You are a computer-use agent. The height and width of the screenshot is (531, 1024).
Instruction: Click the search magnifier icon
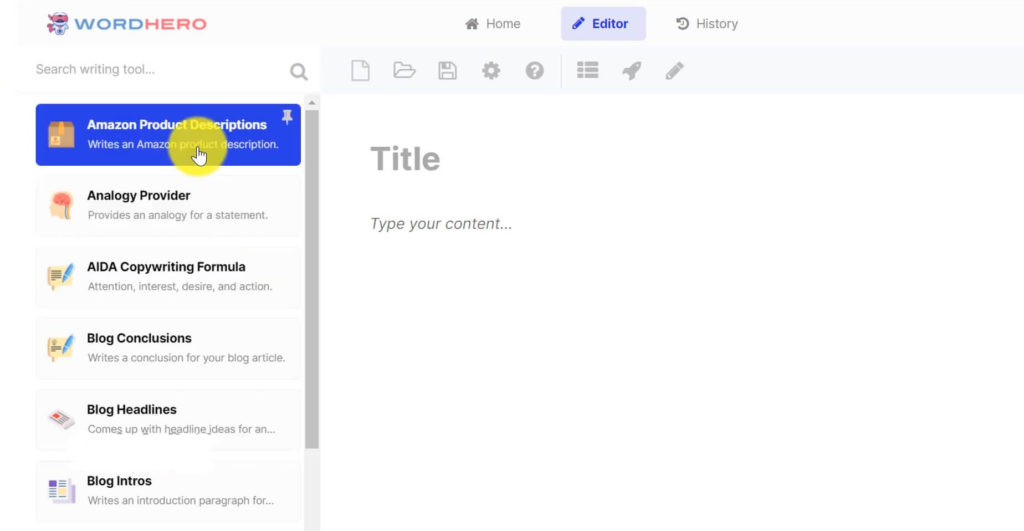298,71
